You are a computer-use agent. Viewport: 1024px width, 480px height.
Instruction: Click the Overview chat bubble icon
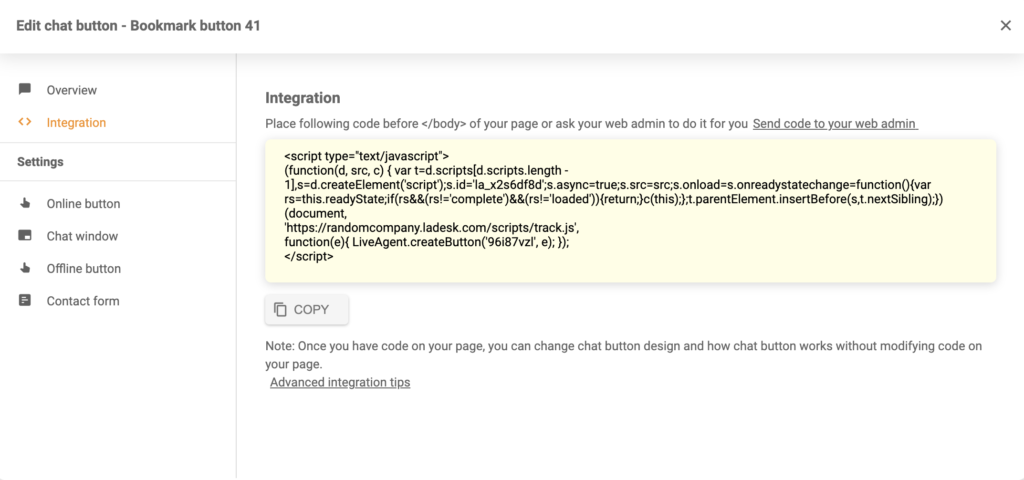(25, 90)
